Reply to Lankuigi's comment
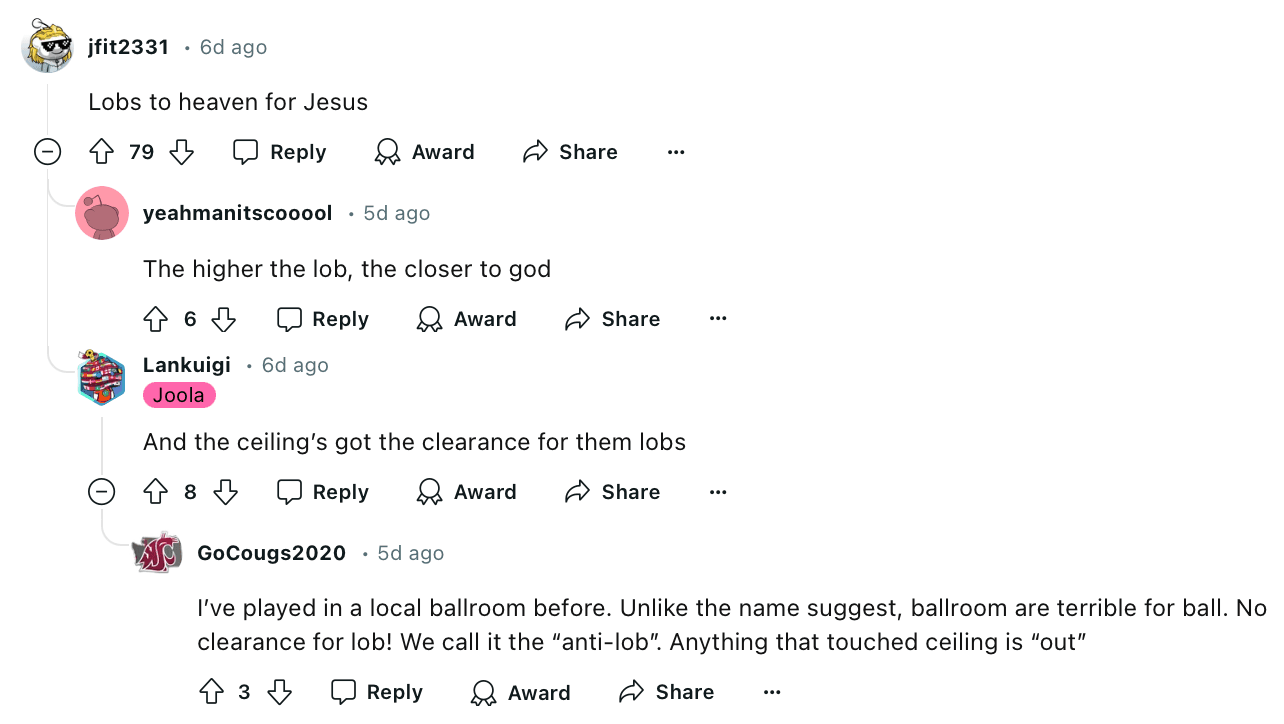 322,492
